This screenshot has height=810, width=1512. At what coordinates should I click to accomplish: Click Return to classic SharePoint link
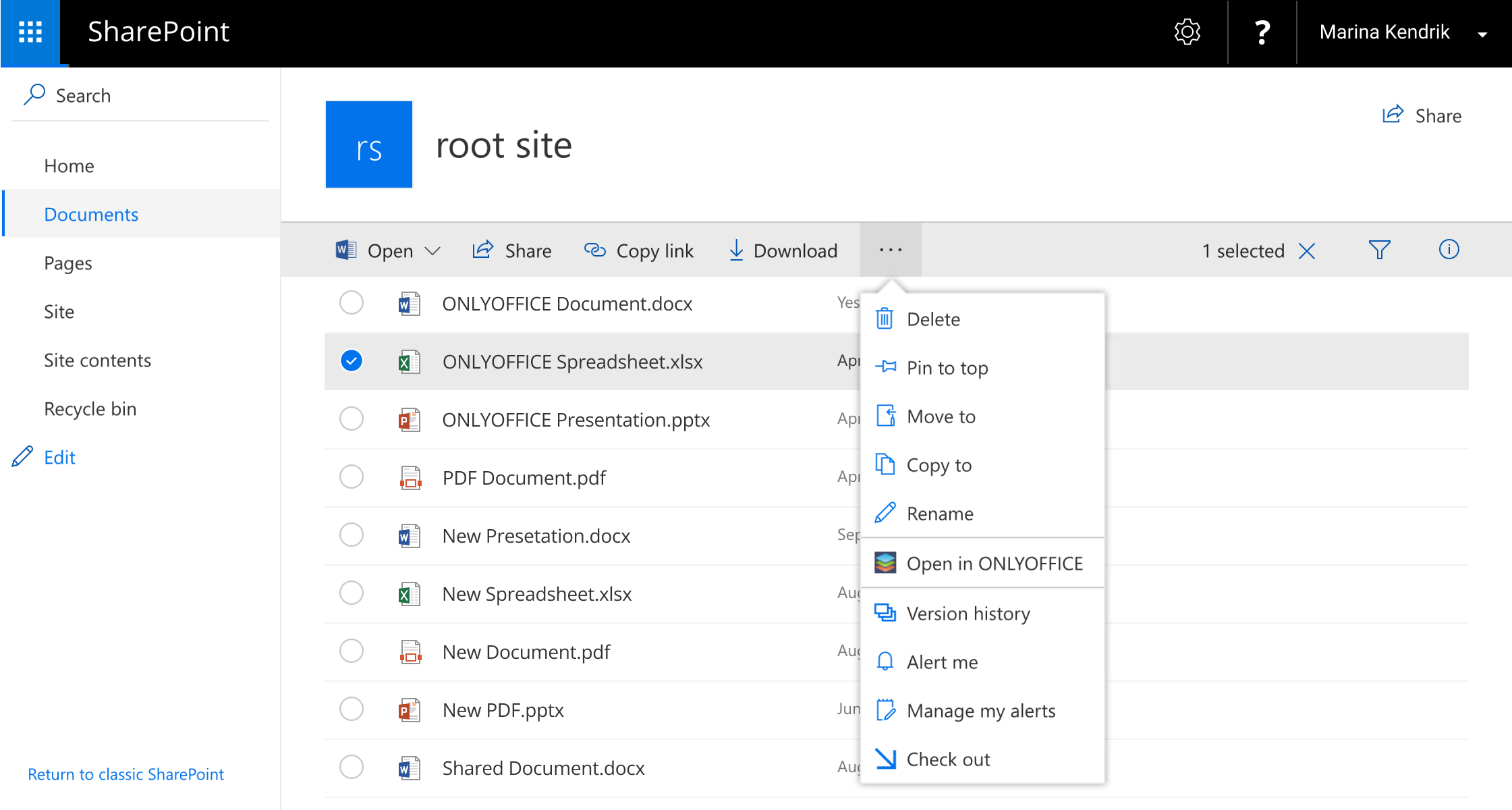125,774
